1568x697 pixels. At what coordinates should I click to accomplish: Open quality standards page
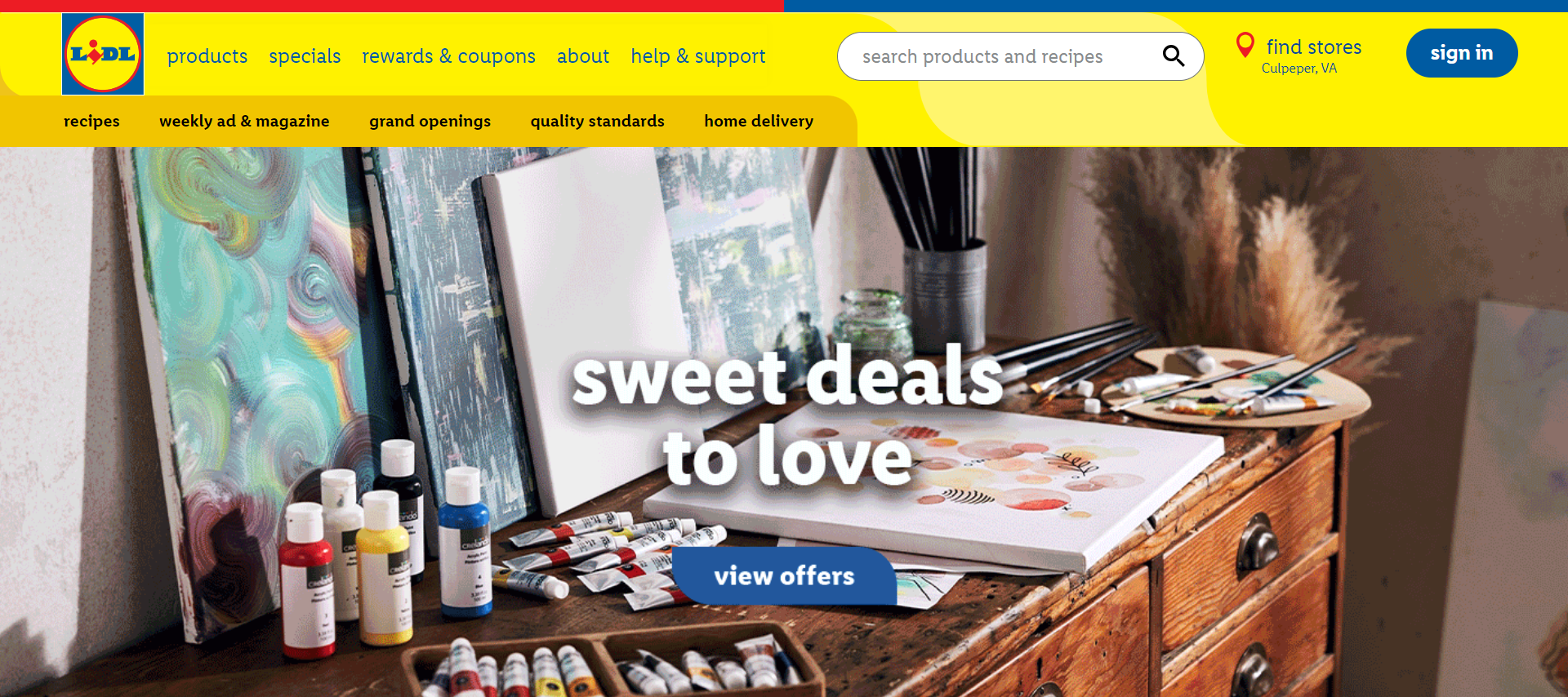pyautogui.click(x=598, y=121)
